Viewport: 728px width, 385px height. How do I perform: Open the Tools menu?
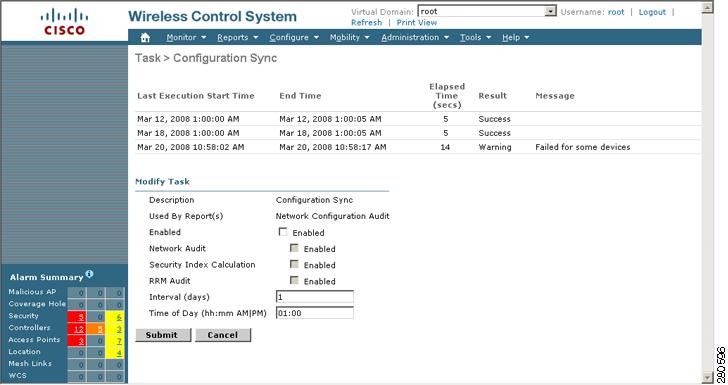(x=475, y=38)
